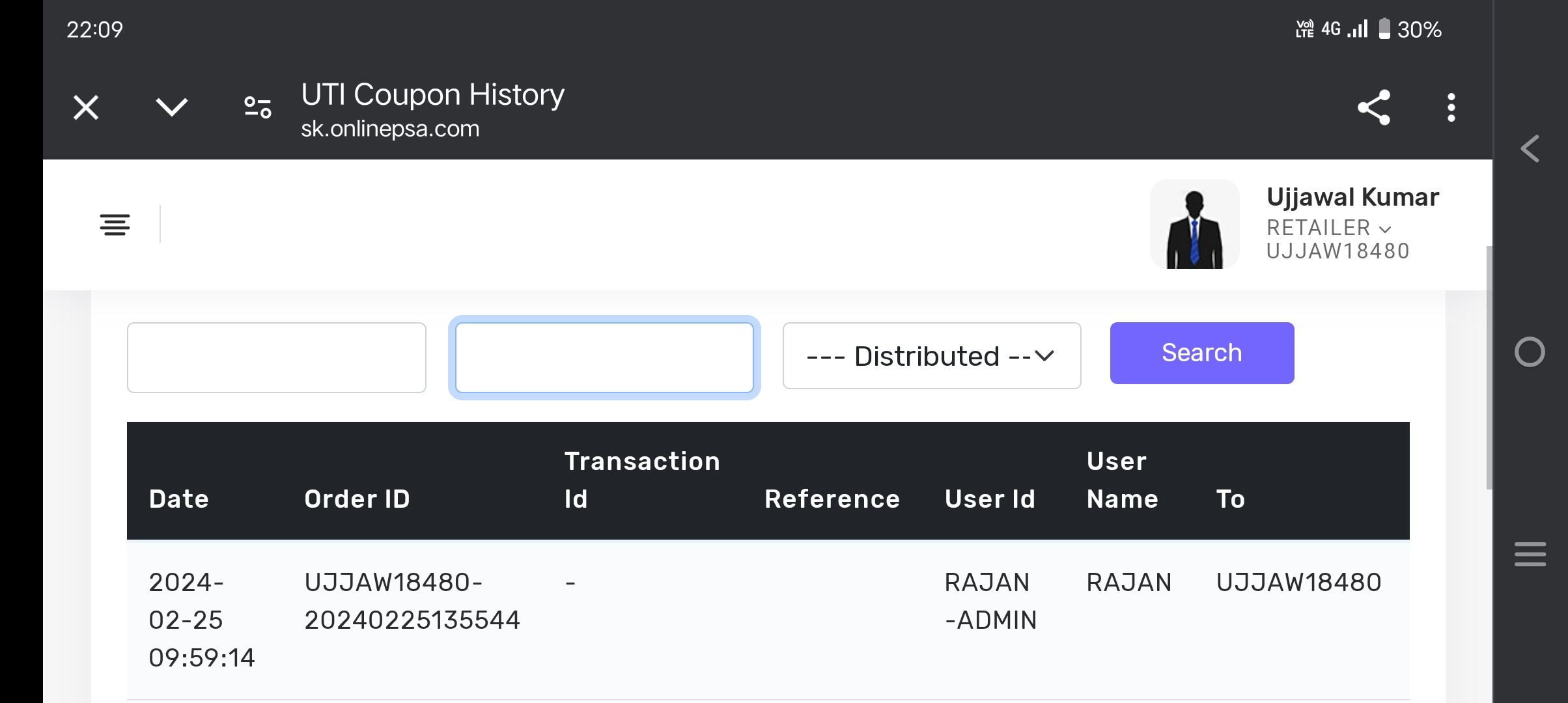The image size is (1568, 703).
Task: Open site settings tune icon
Action: pos(258,107)
